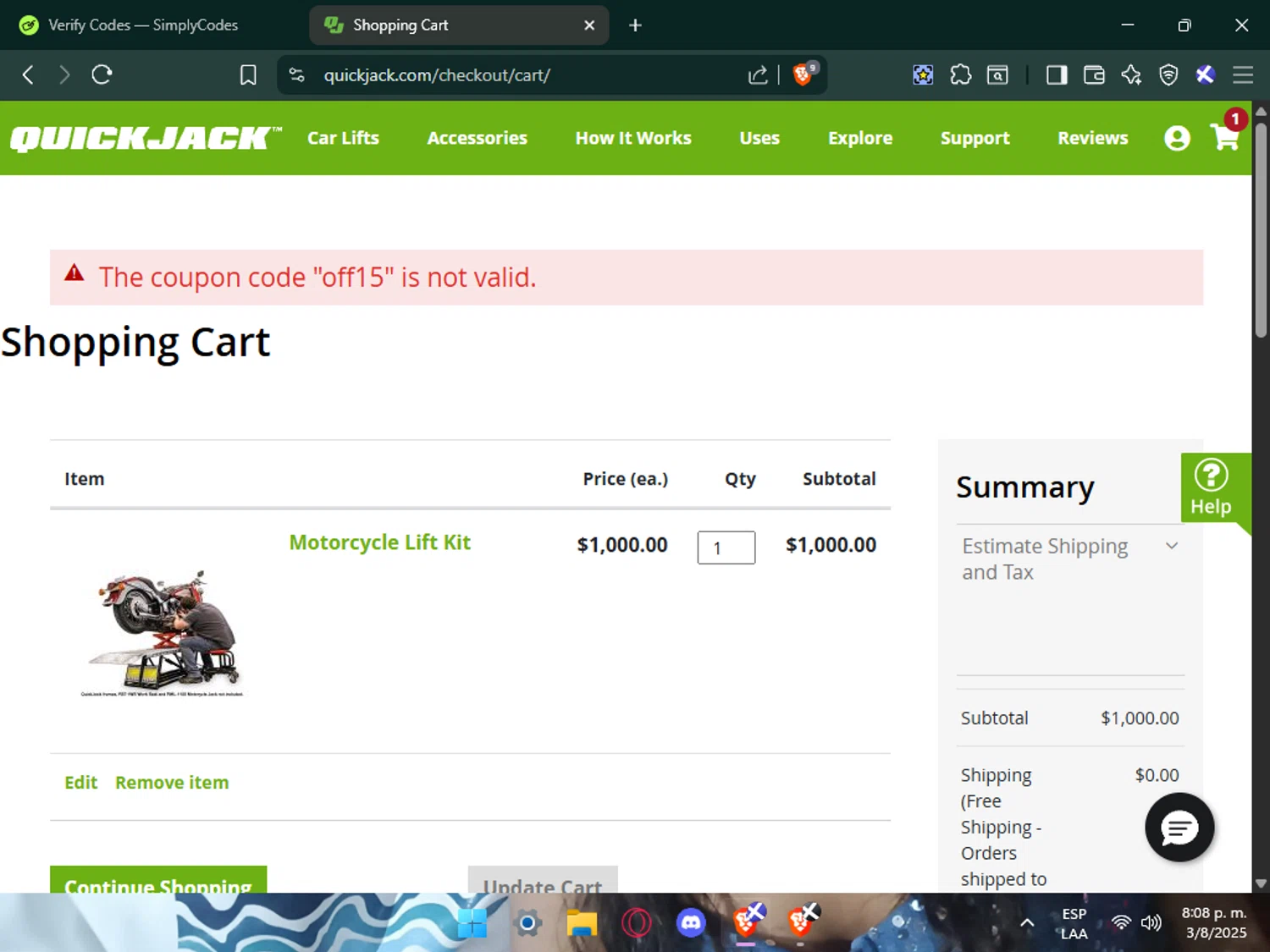Click the quantity input field
This screenshot has width=1270, height=952.
[x=726, y=548]
